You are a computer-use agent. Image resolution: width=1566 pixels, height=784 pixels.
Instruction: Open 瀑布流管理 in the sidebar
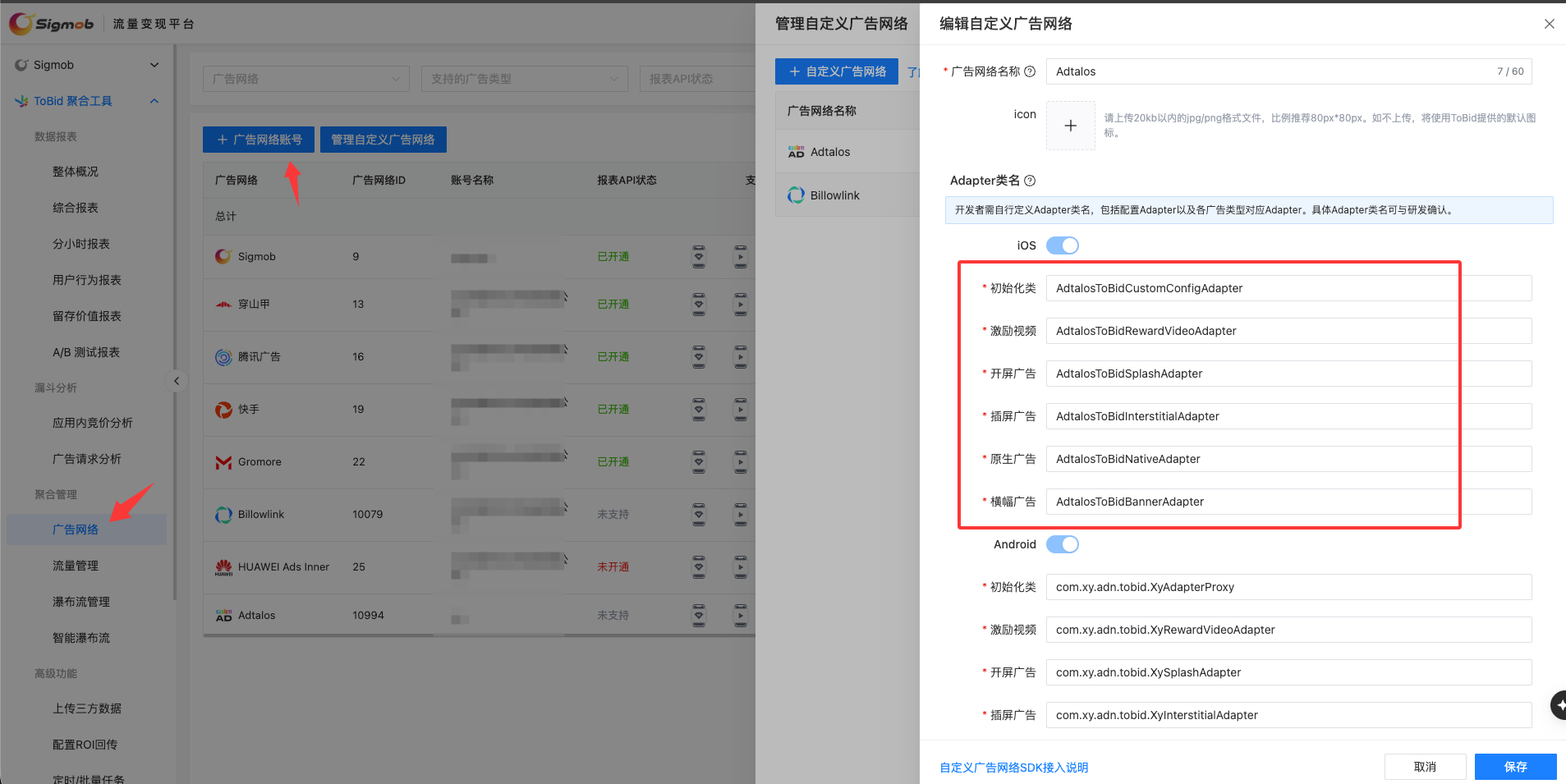(x=81, y=602)
